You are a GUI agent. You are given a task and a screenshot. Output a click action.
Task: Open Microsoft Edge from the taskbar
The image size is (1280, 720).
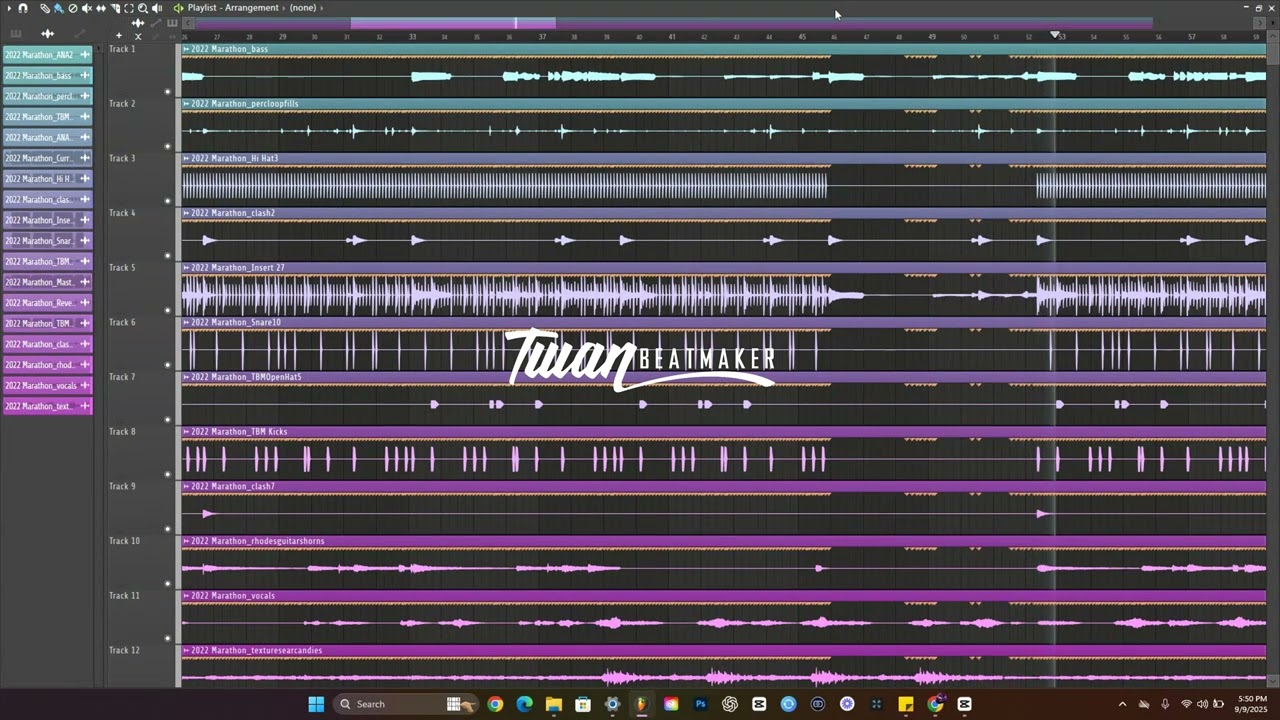(524, 704)
